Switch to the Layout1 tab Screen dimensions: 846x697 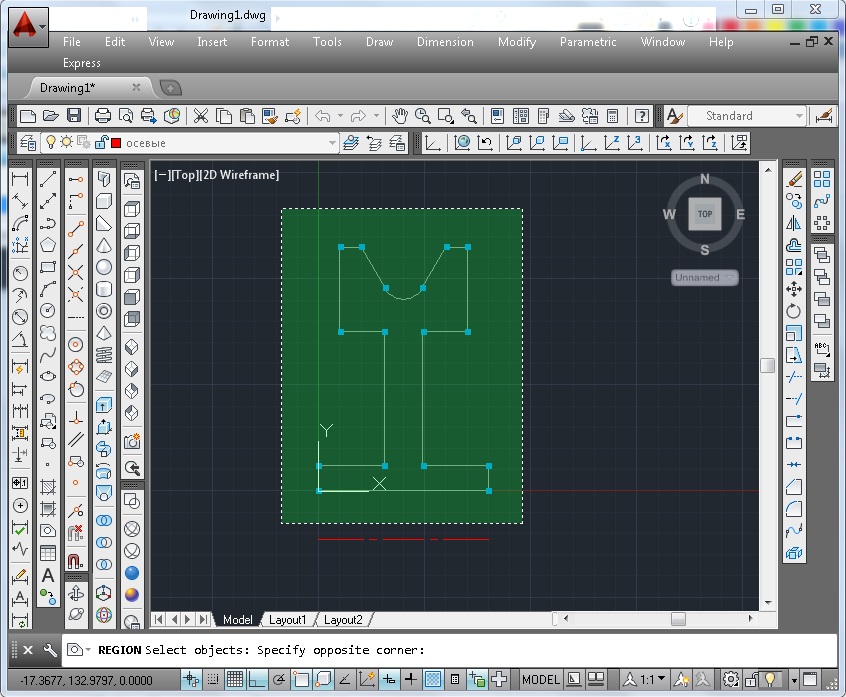[288, 620]
